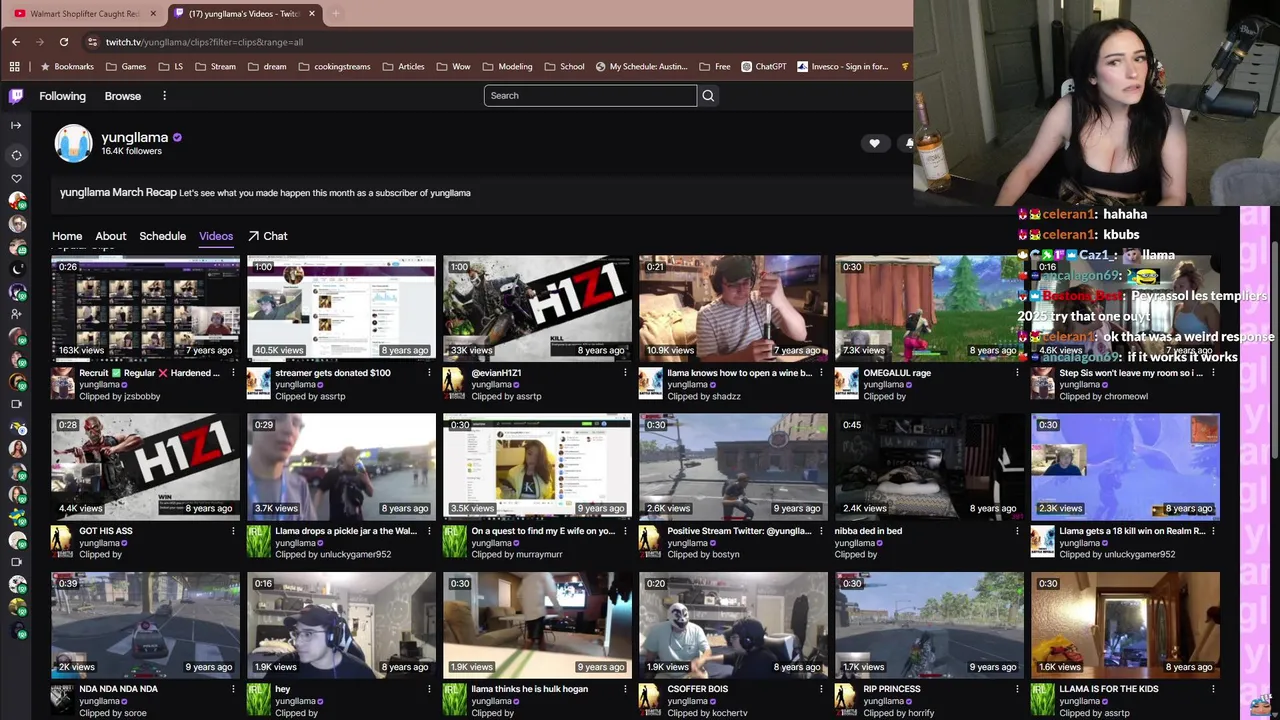Open options for RIP PRINCESS clip
Viewport: 1280px width, 720px height.
pos(1017,689)
